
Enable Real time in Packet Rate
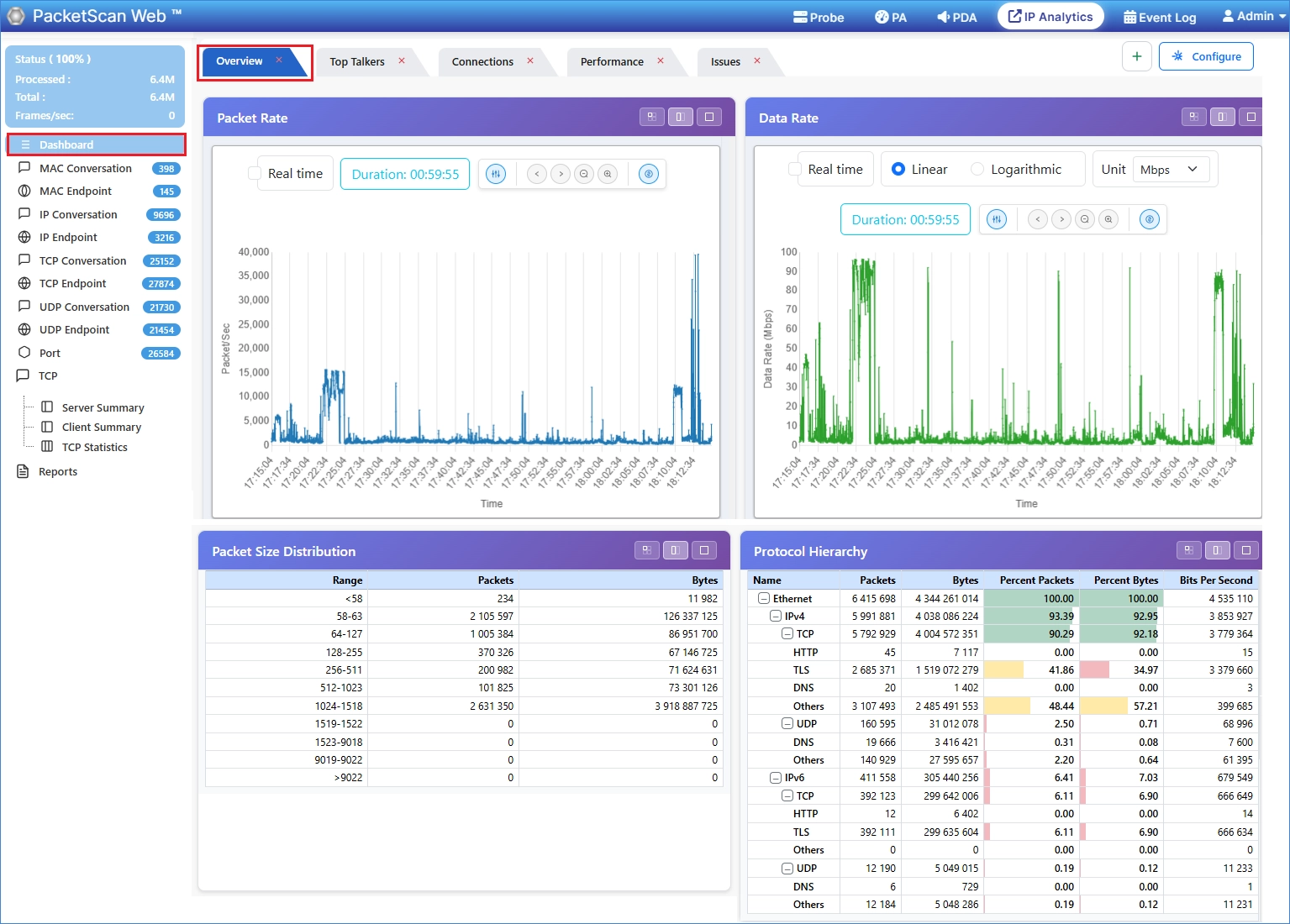tap(255, 173)
